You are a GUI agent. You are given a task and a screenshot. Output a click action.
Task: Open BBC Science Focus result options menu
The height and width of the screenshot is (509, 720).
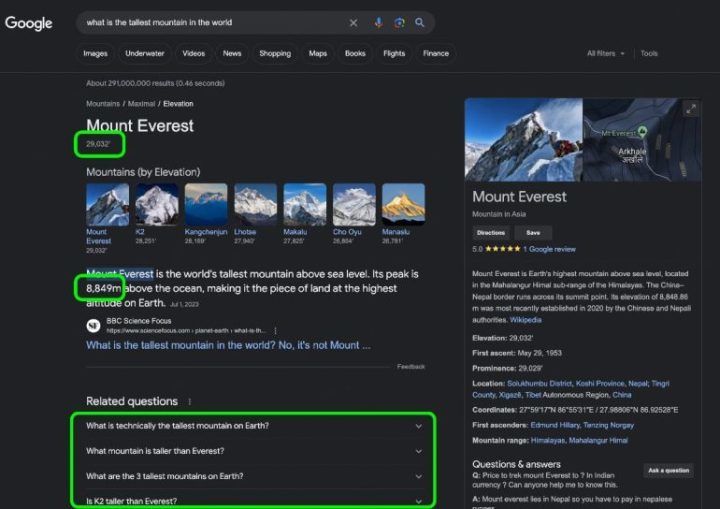[276, 330]
